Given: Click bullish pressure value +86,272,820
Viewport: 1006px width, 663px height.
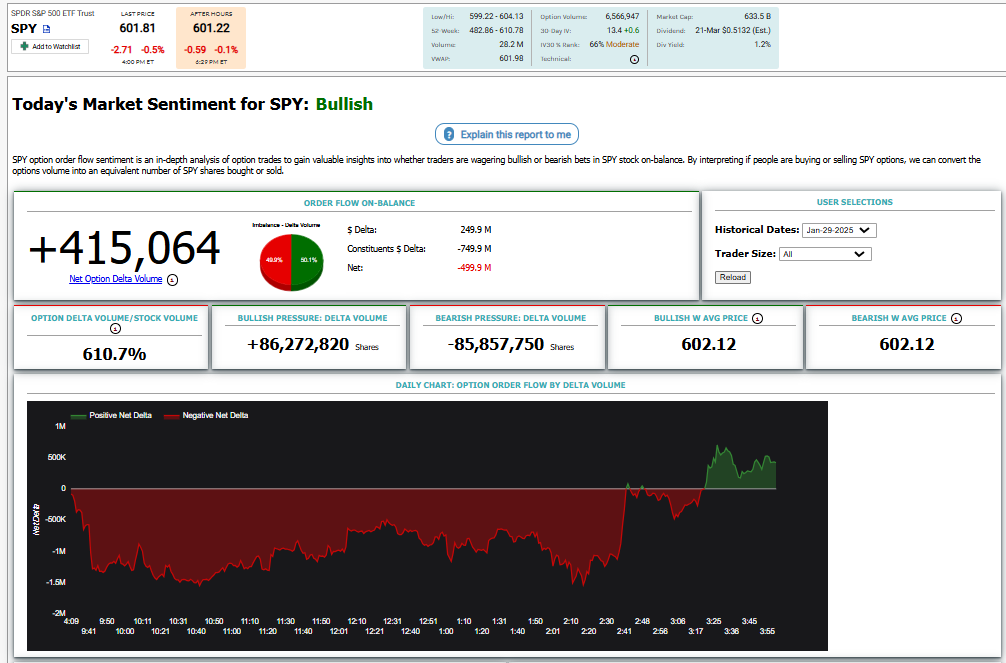Looking at the screenshot, I should [x=298, y=345].
